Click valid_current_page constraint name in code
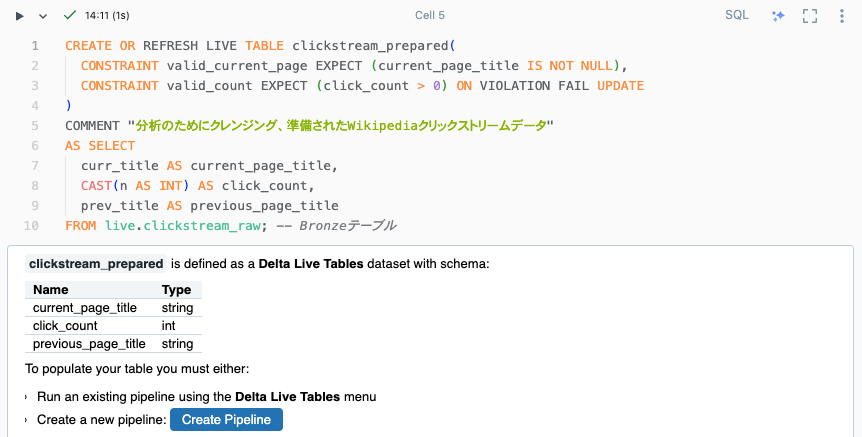 [x=237, y=66]
